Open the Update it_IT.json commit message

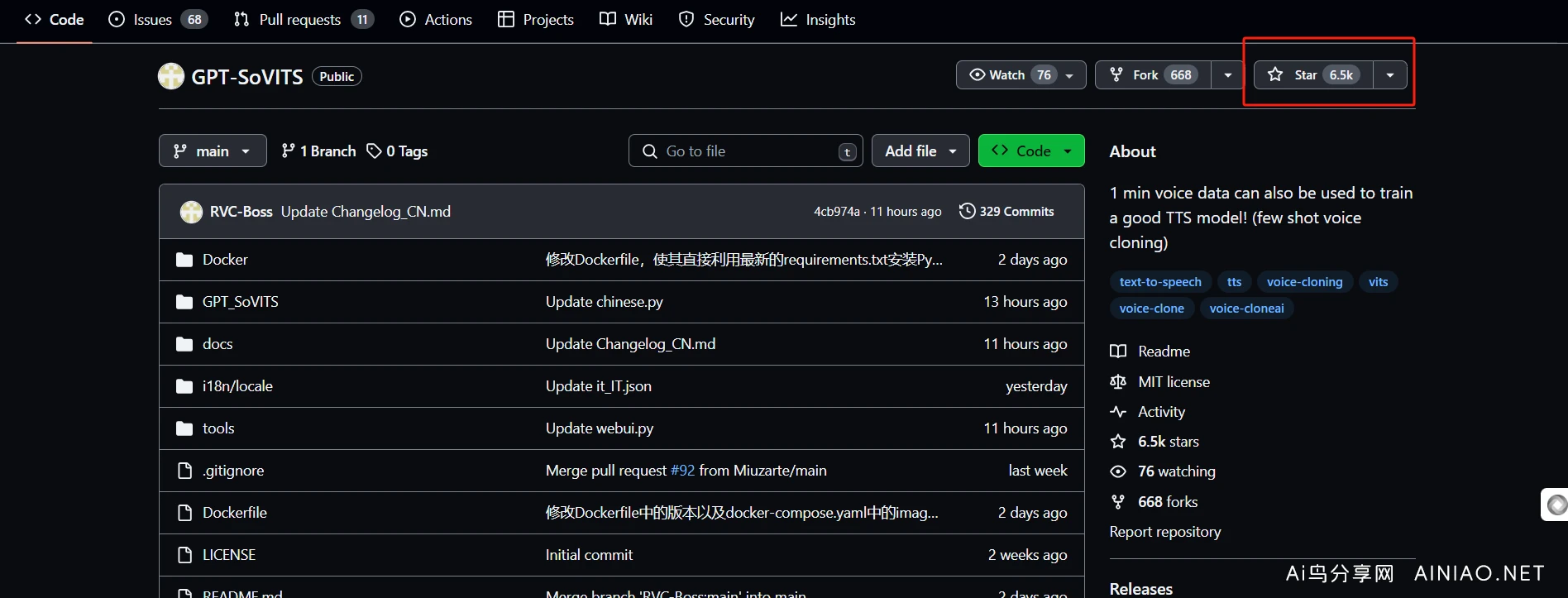(x=599, y=386)
